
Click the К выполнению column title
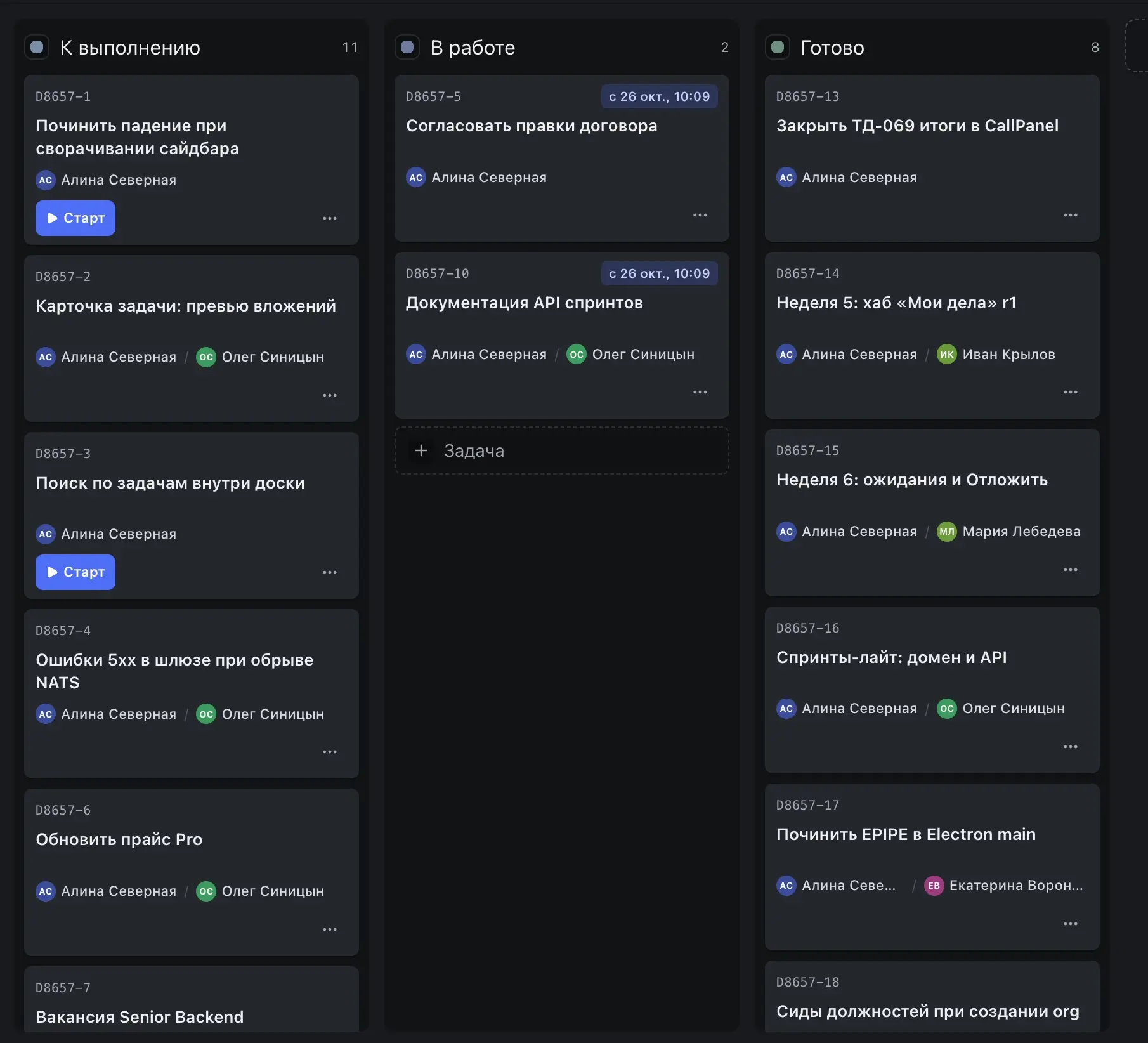(x=130, y=48)
